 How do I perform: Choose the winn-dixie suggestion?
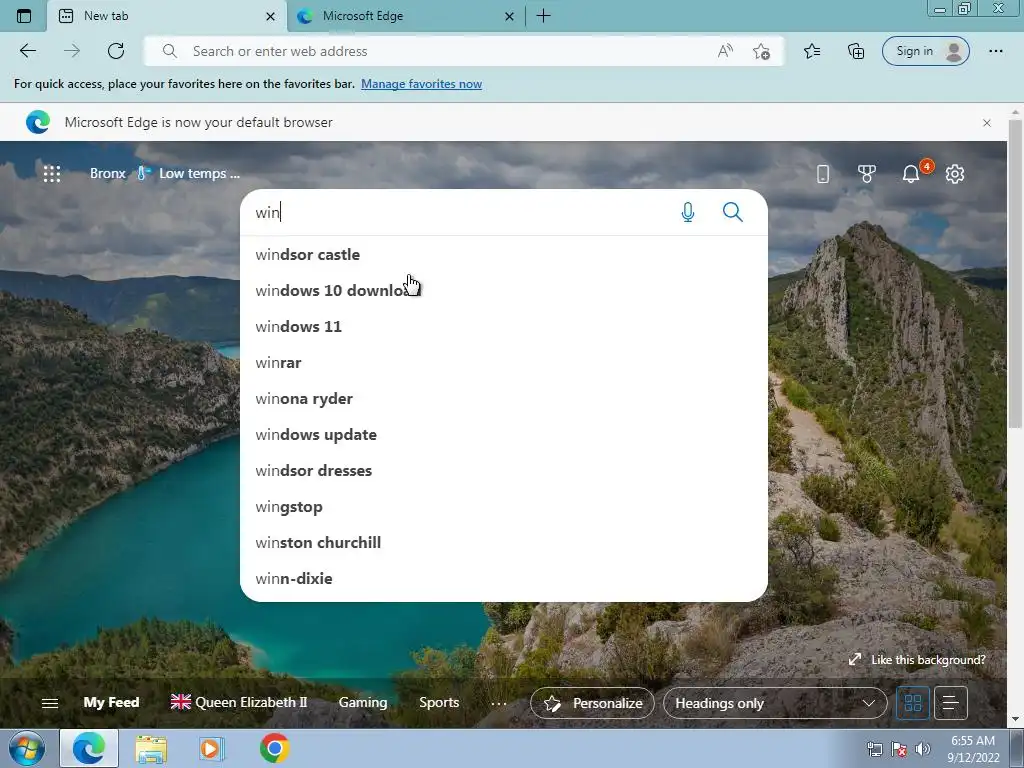click(504, 579)
